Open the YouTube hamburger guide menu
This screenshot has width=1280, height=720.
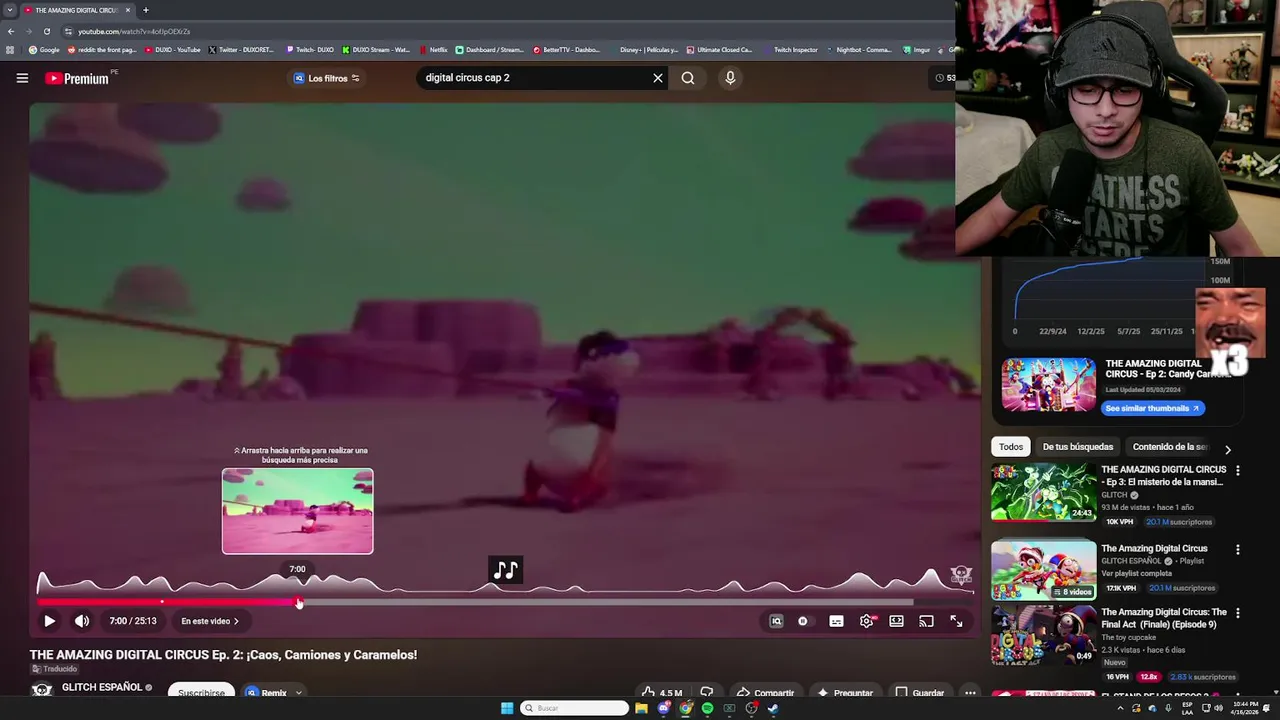pyautogui.click(x=22, y=78)
